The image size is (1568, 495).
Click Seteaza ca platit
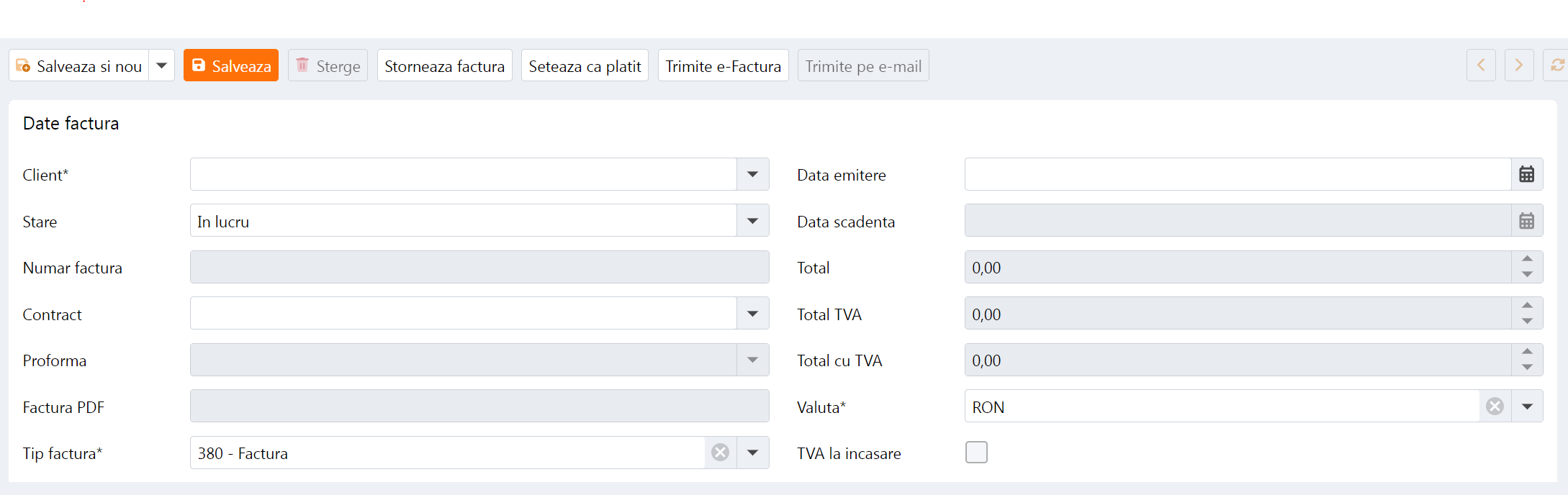(x=585, y=65)
